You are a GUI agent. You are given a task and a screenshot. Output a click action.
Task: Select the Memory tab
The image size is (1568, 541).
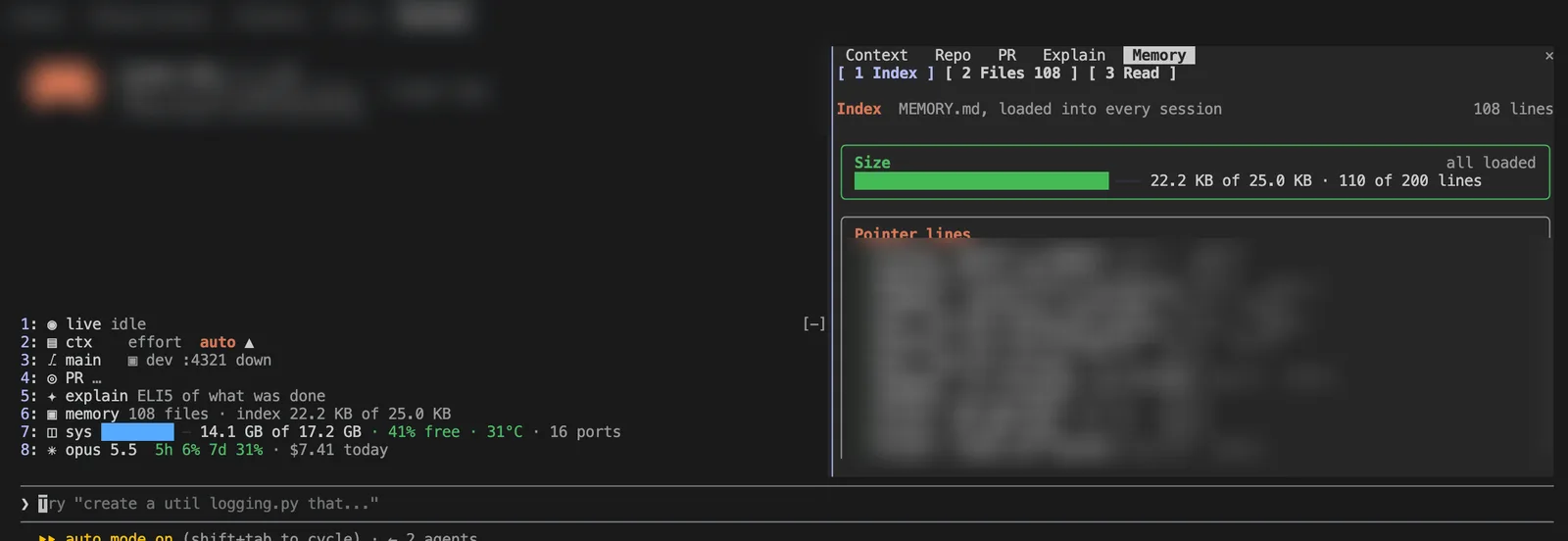coord(1159,56)
